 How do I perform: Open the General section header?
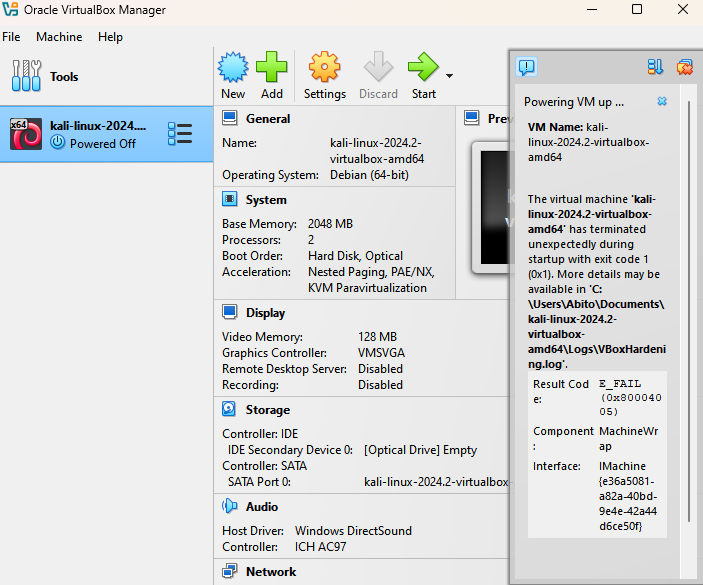pyautogui.click(x=268, y=119)
